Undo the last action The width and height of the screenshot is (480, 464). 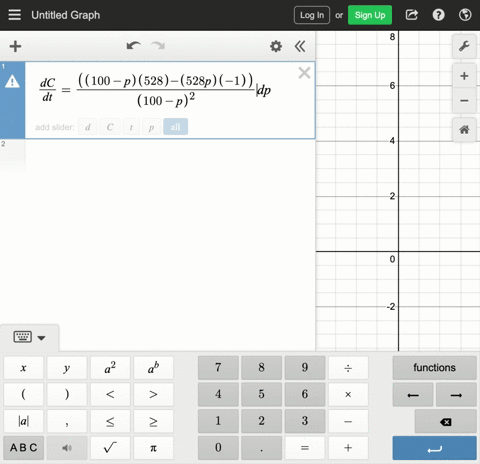click(x=133, y=46)
